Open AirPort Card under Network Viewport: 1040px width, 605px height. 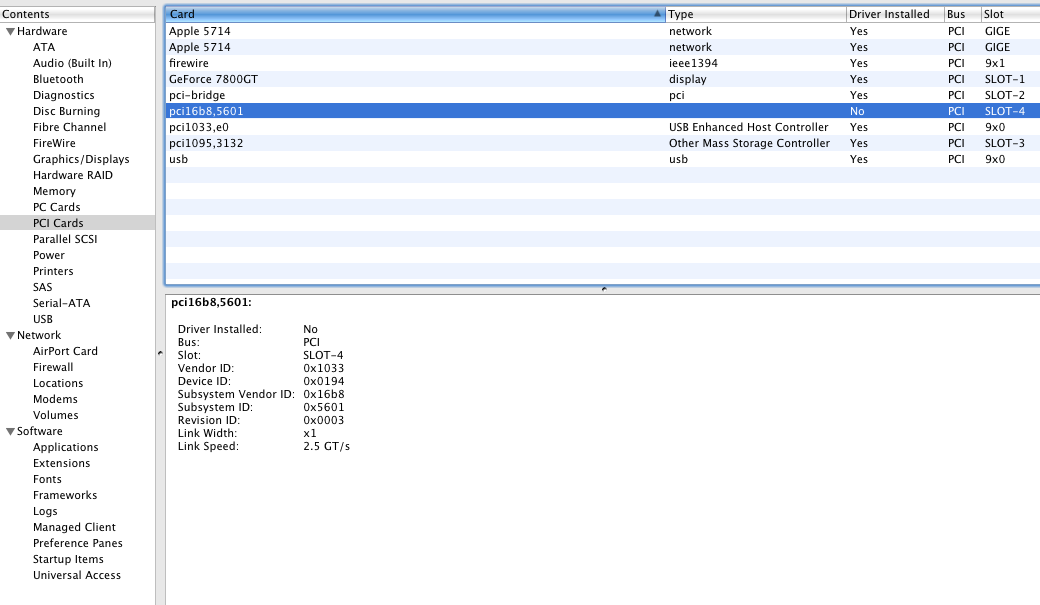click(65, 352)
